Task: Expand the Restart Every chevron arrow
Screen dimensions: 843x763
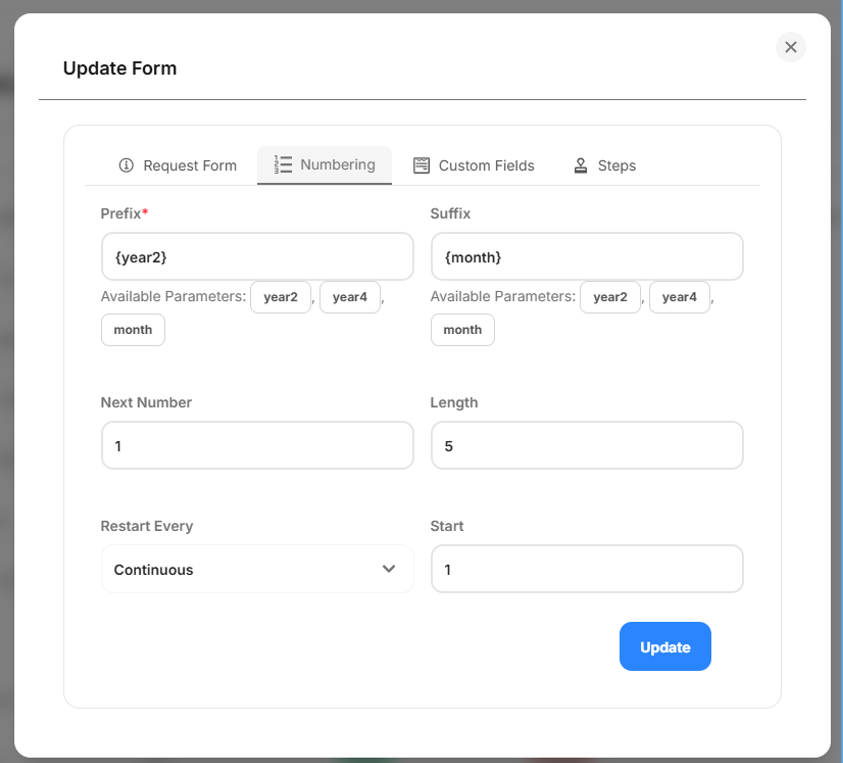Action: [x=389, y=569]
